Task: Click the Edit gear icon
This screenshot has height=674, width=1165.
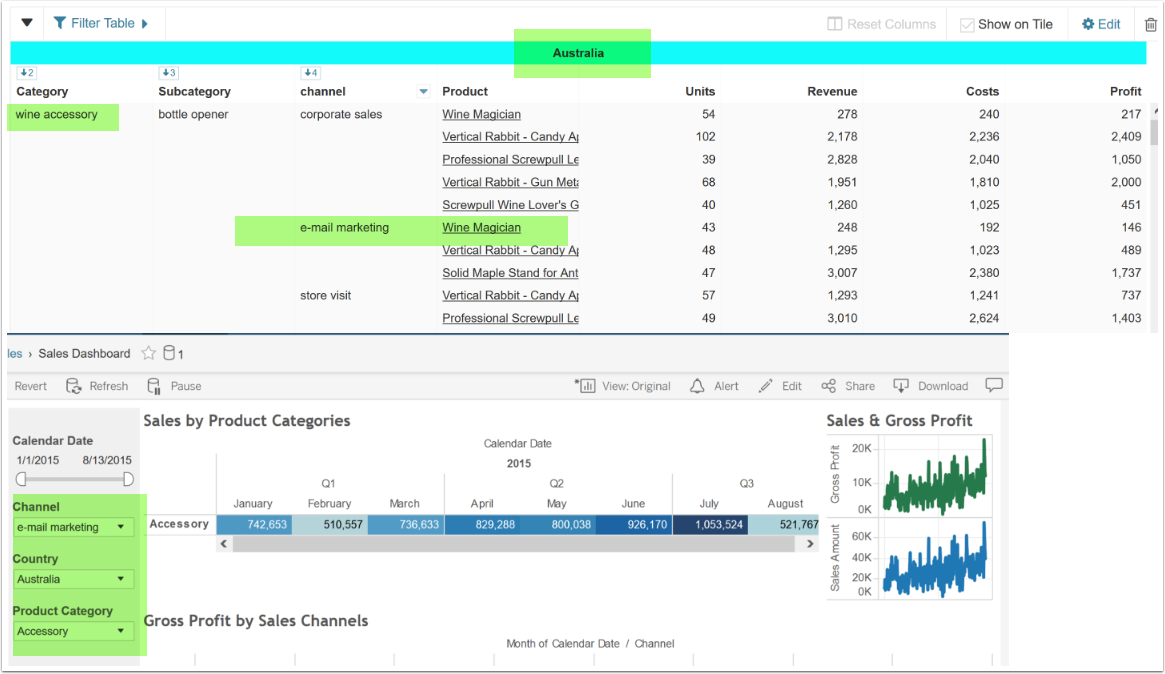Action: [x=1088, y=24]
